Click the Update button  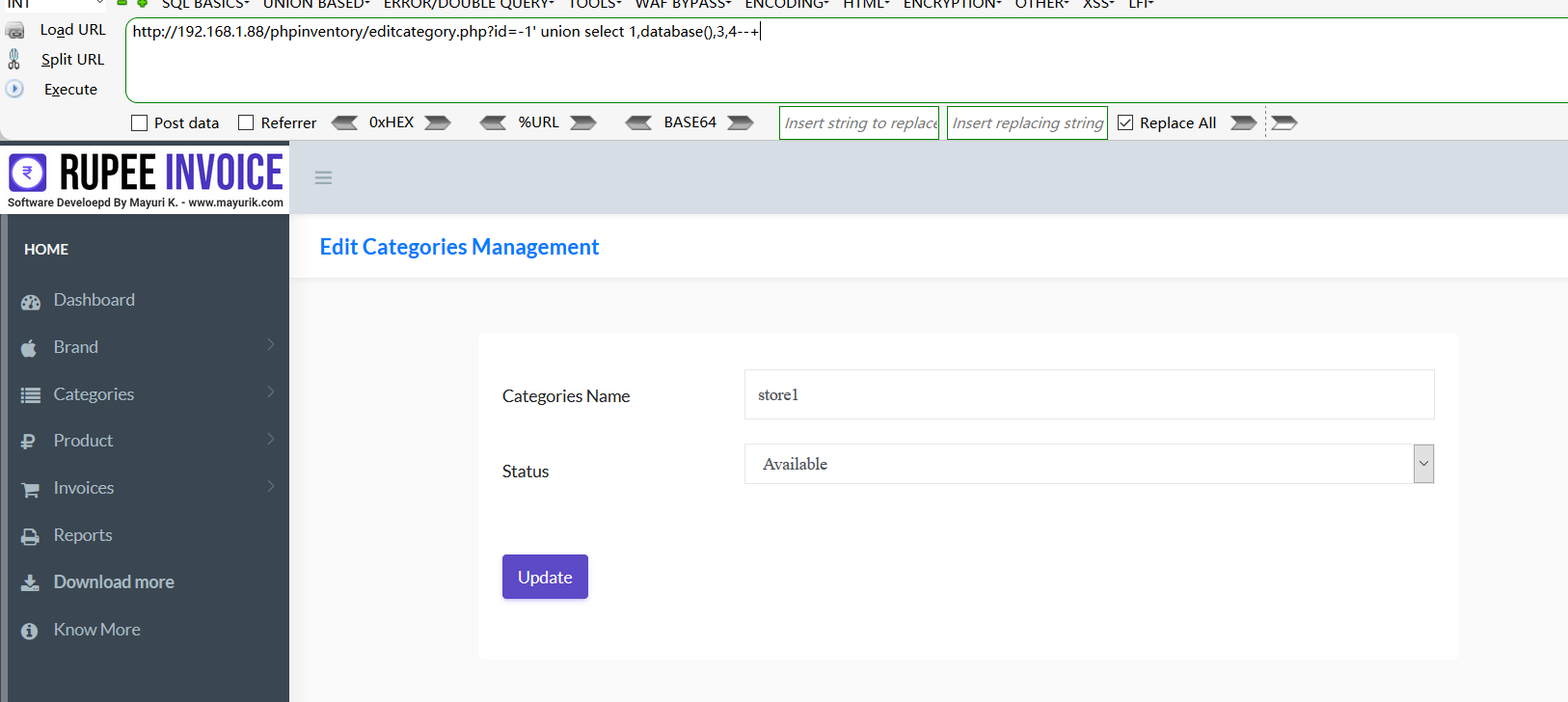[x=545, y=577]
